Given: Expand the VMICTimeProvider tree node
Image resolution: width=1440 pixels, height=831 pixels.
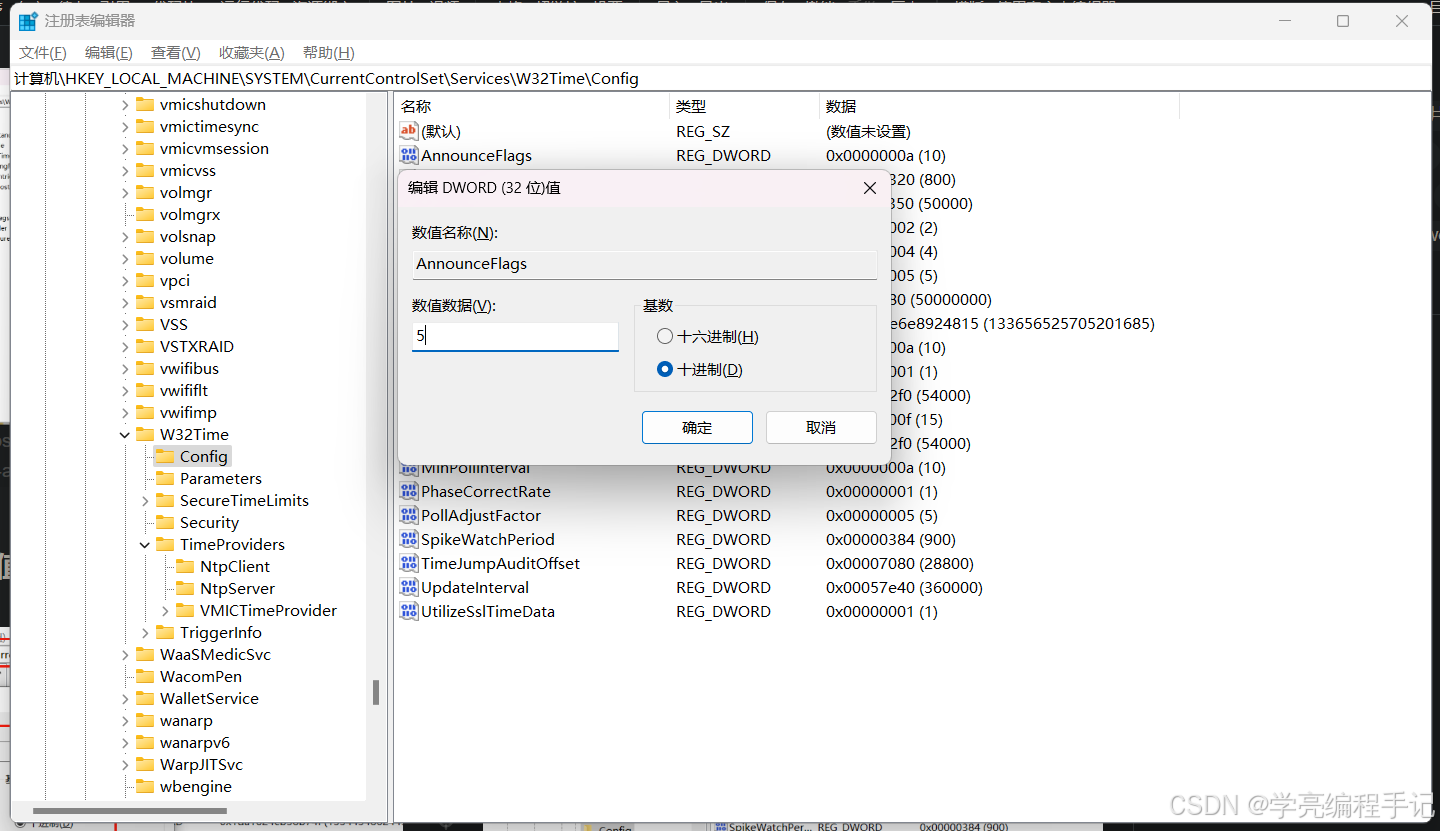Looking at the screenshot, I should pos(165,610).
